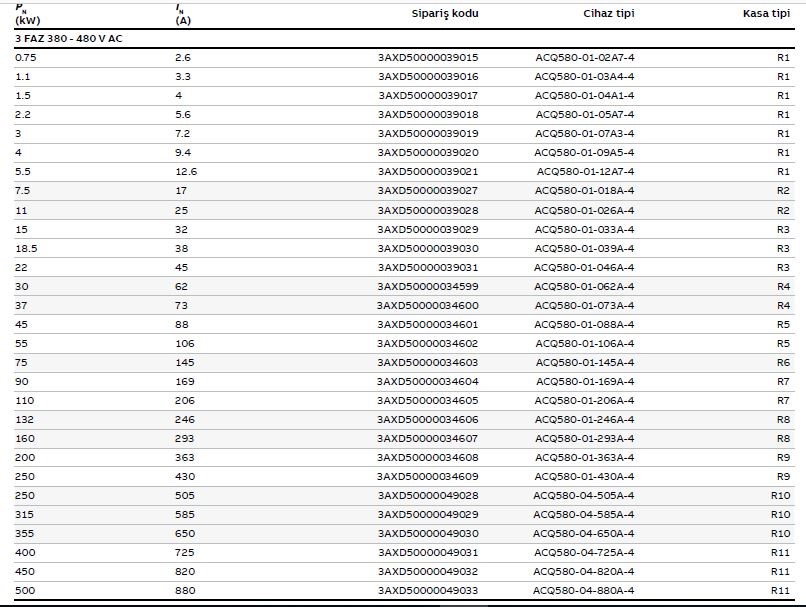Screen dimensions: 806x607
Task: Click the Sipariş kodu column header
Action: click(445, 14)
